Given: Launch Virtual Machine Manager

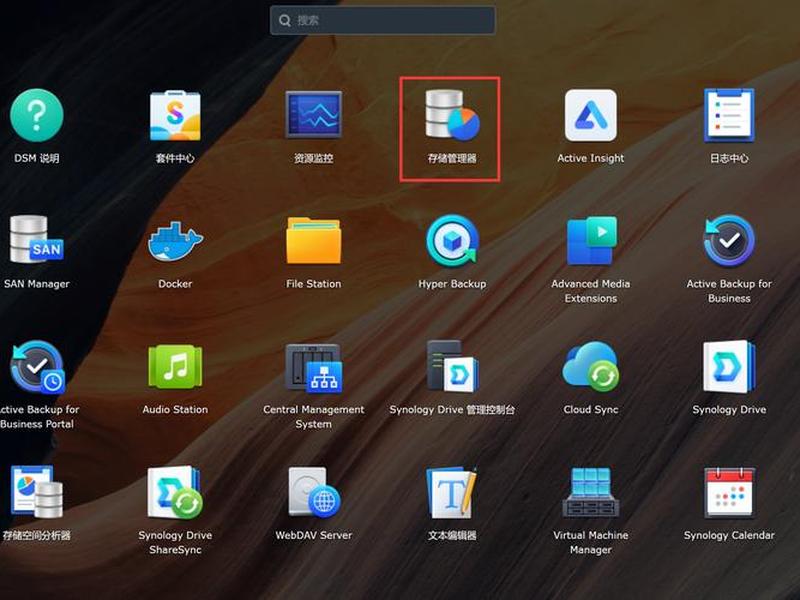Looking at the screenshot, I should 591,491.
